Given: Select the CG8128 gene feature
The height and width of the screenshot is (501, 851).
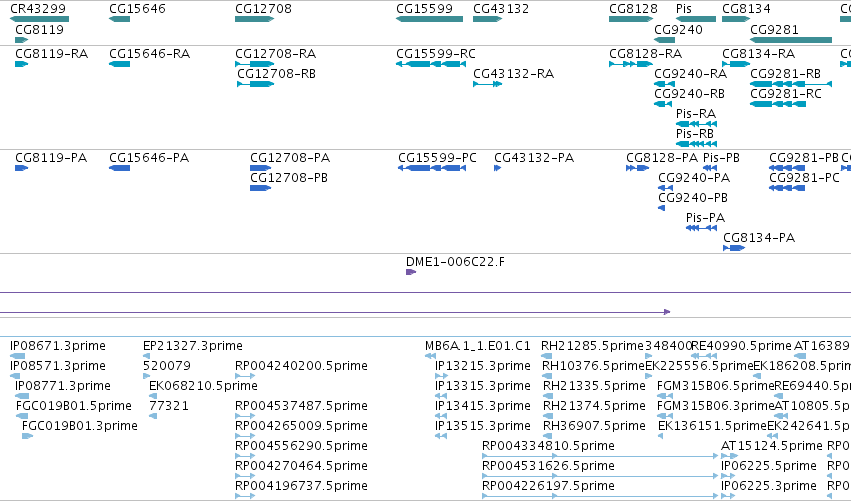Looking at the screenshot, I should click(631, 19).
